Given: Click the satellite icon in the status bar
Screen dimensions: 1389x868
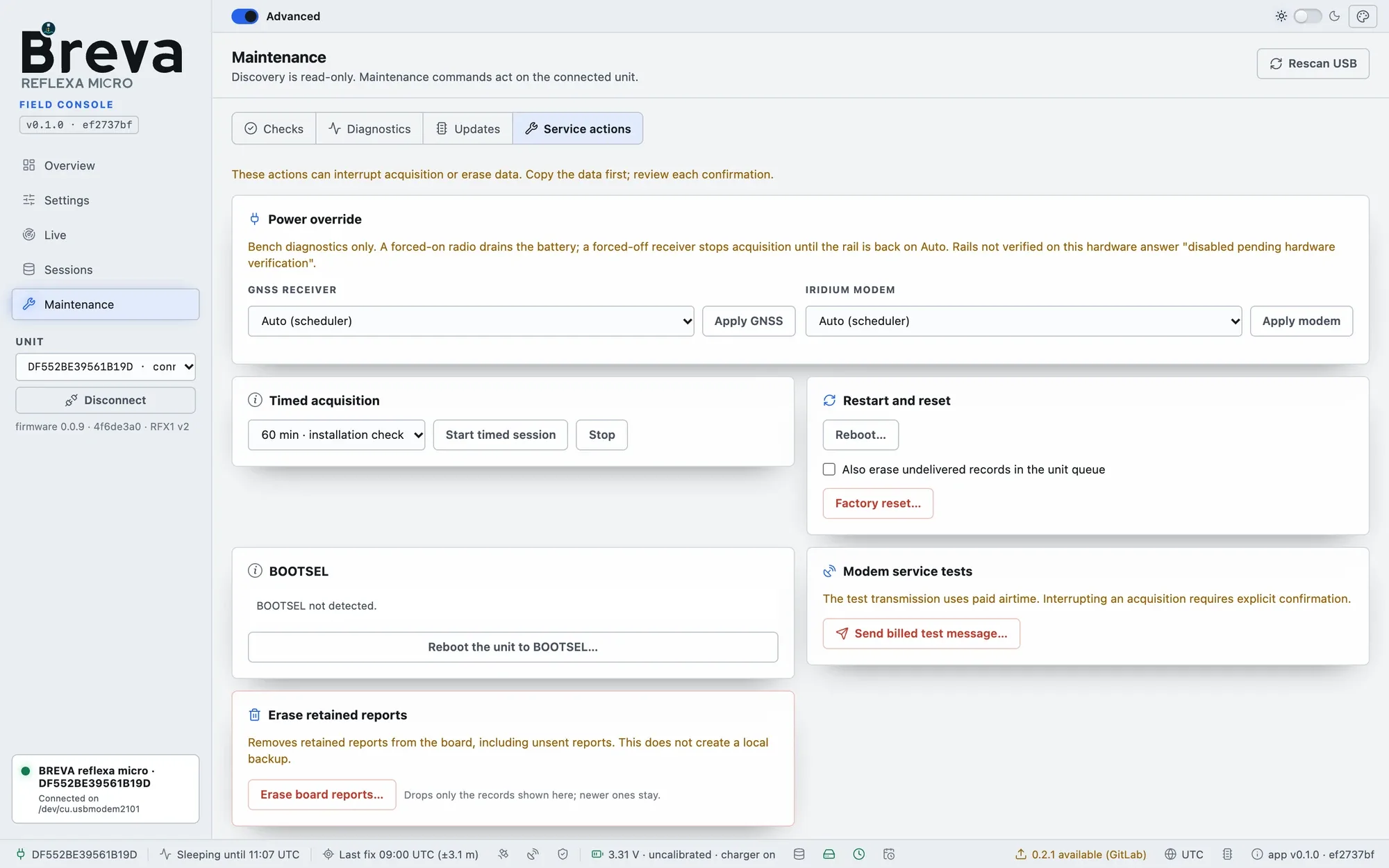Looking at the screenshot, I should pos(503,854).
